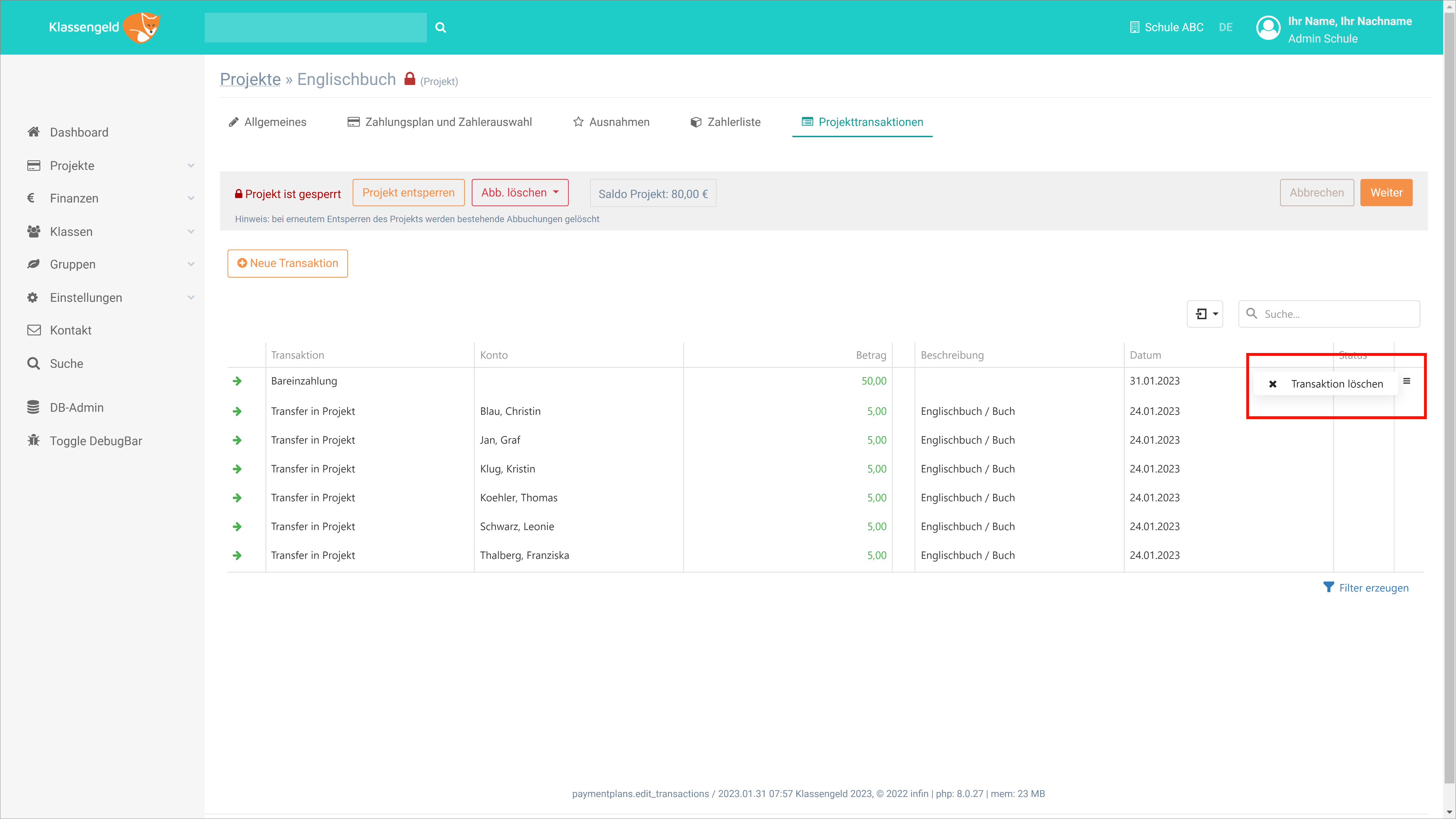Screen dimensions: 1456x819
Task: Click the Neue Transaktion button
Action: [287, 263]
